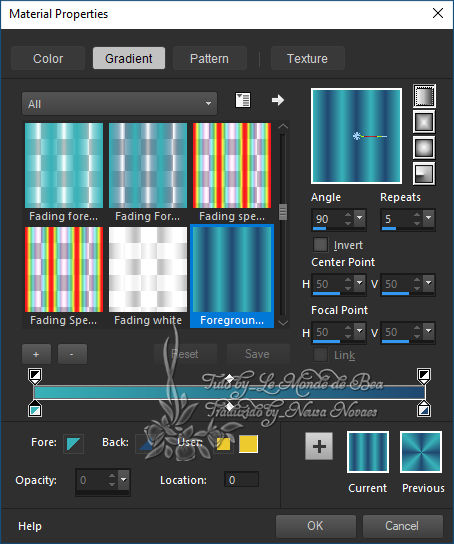Expand the Repeats value dropdown arrow
Viewport: 454px width, 544px height.
tap(429, 218)
